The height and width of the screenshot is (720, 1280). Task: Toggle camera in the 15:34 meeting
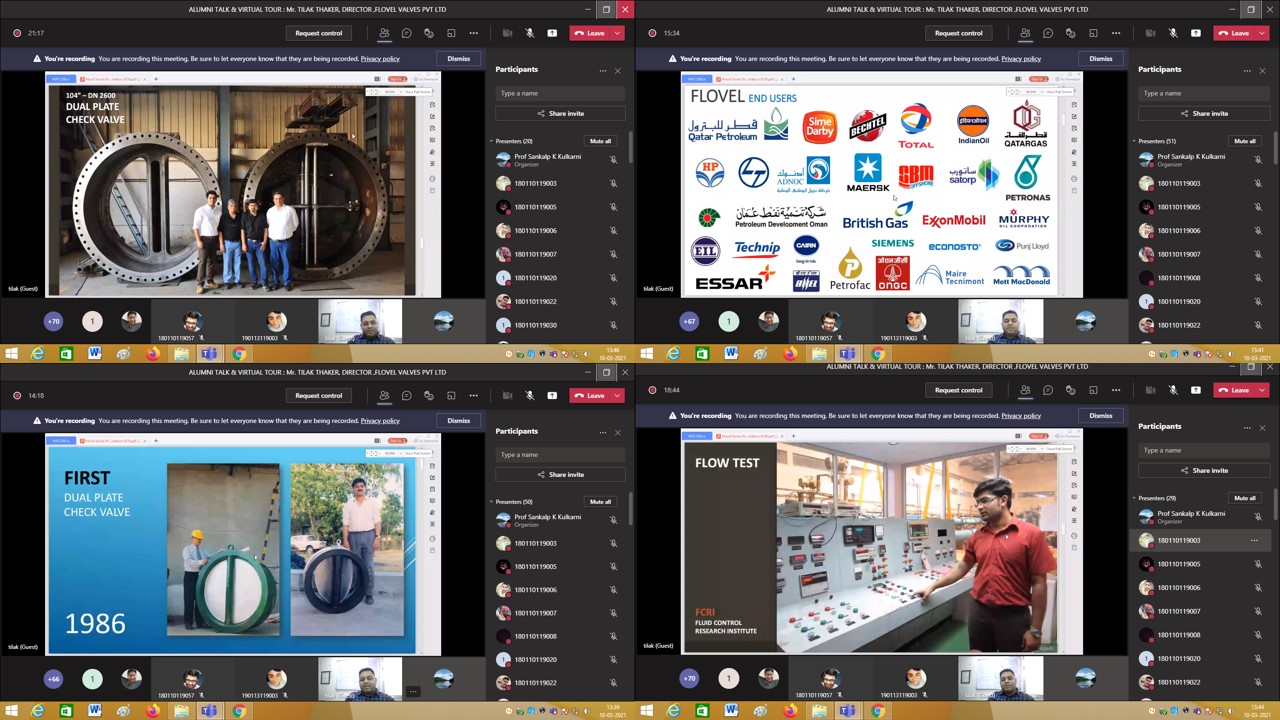(x=1151, y=33)
